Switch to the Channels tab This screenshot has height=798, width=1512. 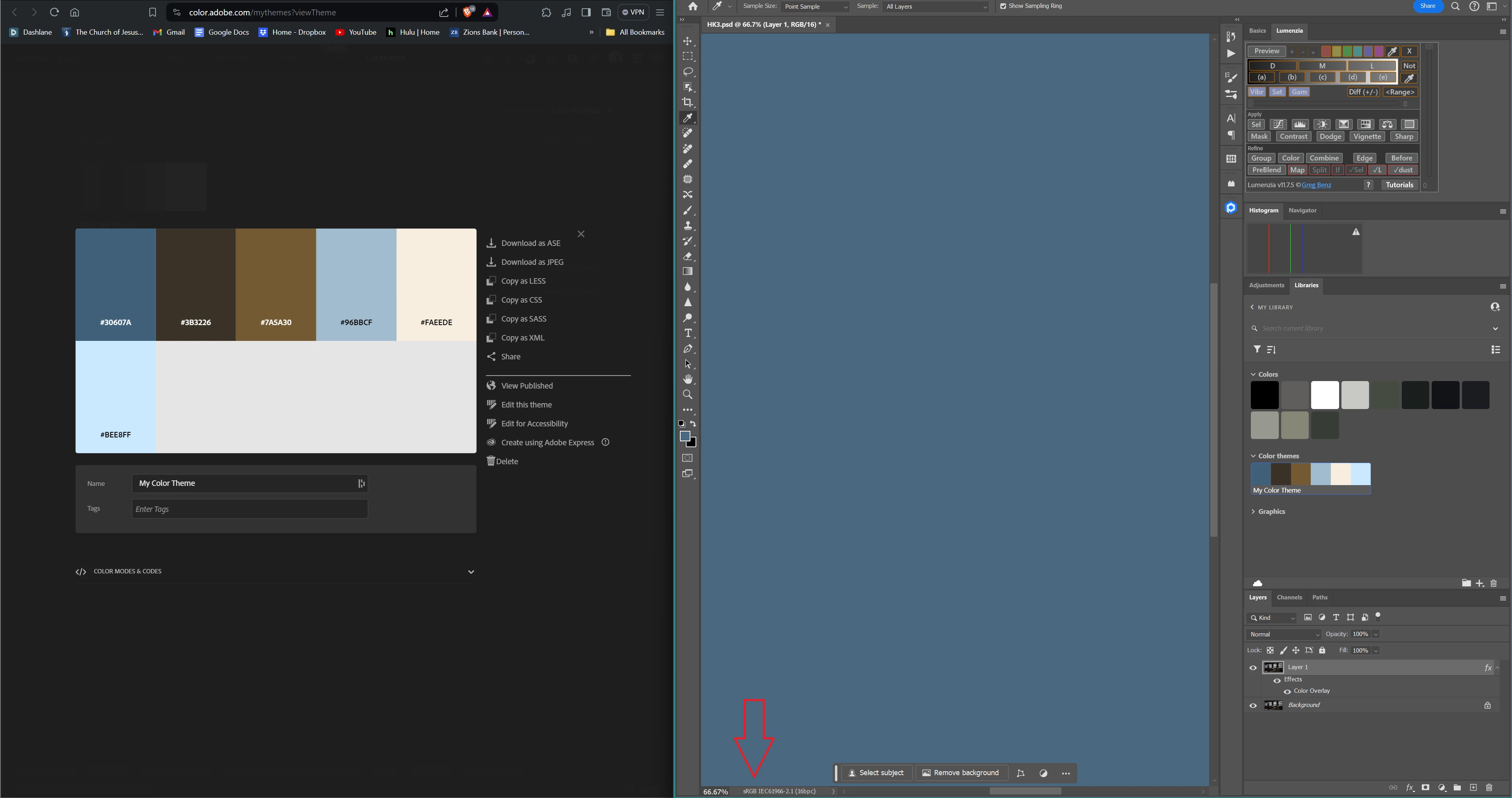1289,597
